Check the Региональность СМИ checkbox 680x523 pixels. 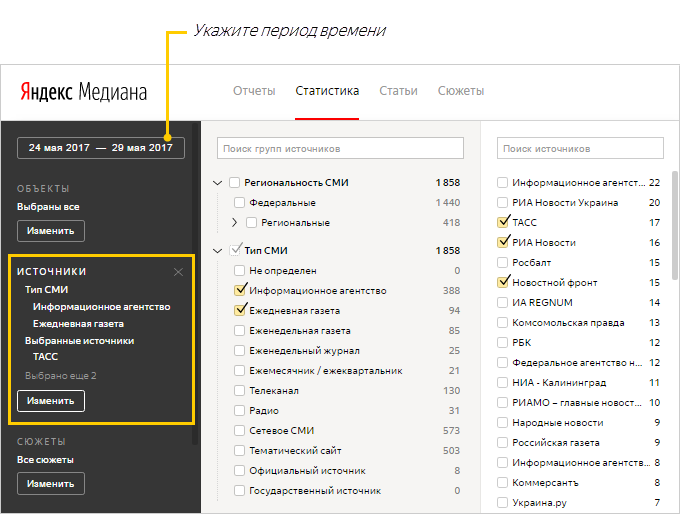coord(234,183)
